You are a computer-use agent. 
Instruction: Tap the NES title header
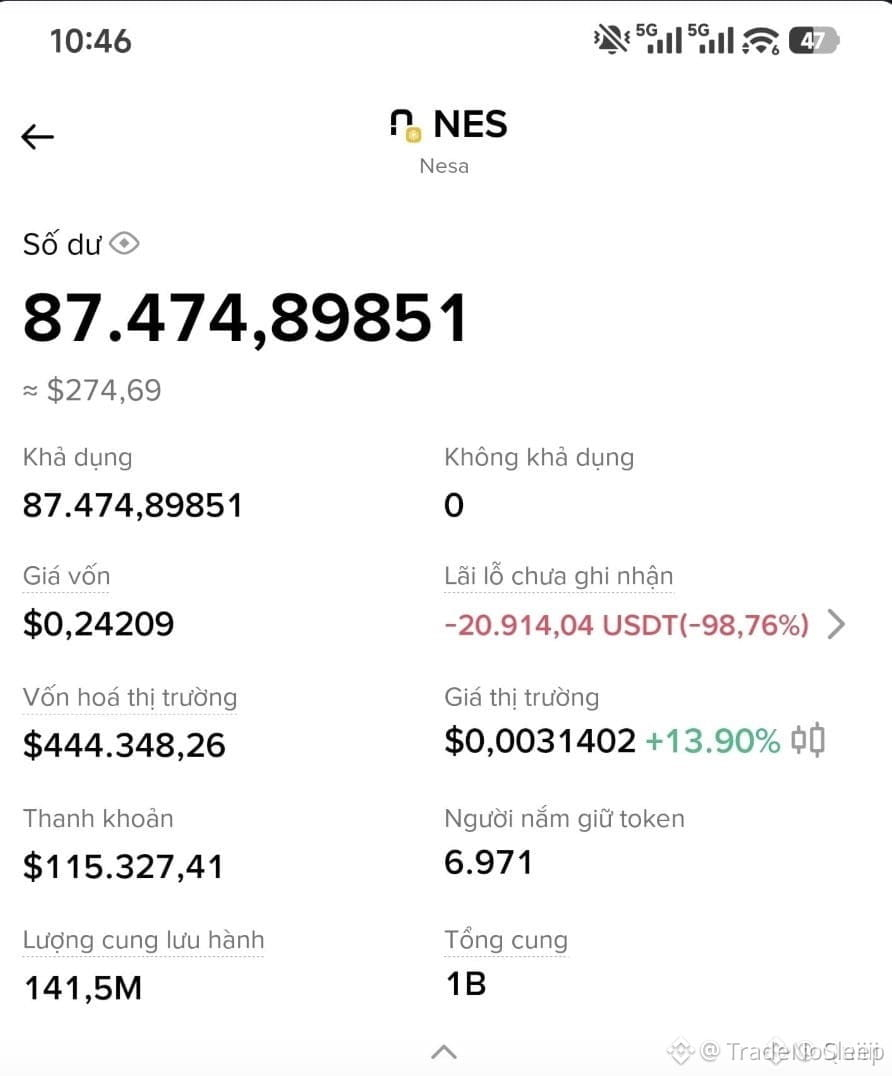[x=470, y=124]
